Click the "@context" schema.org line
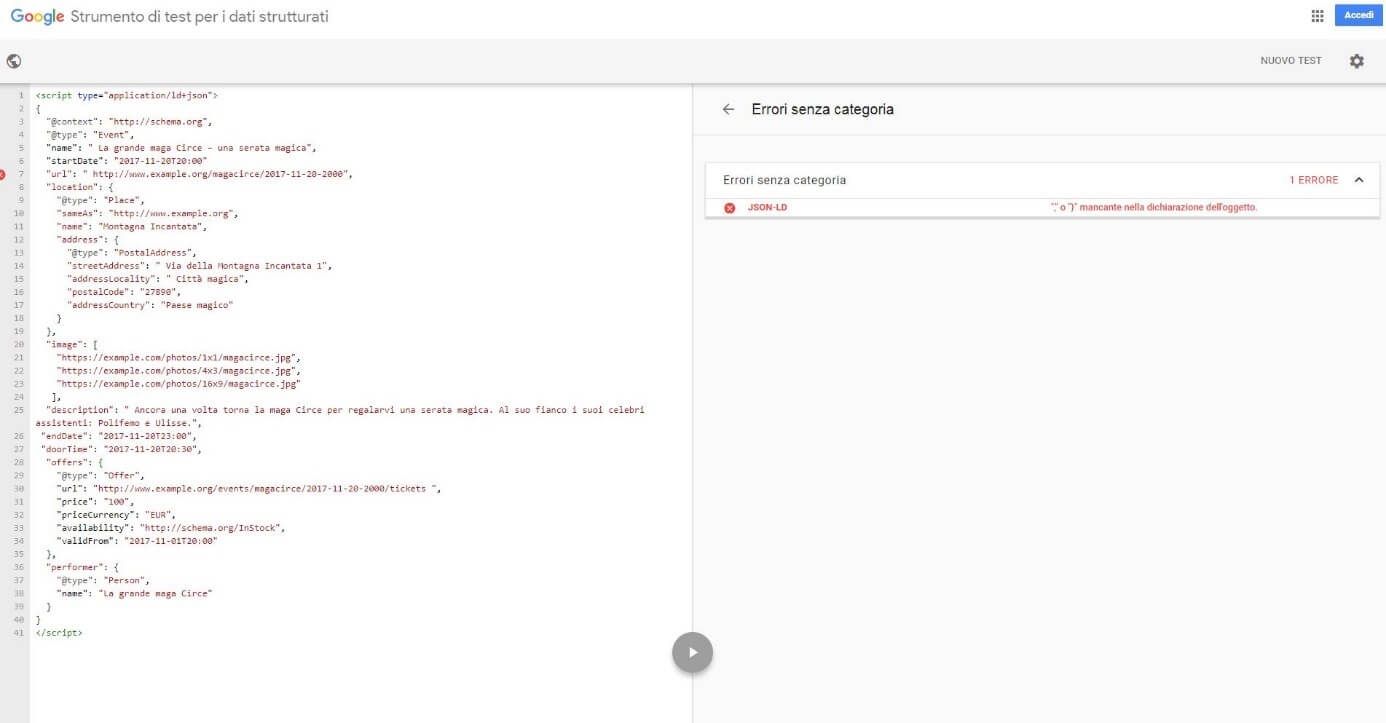The height and width of the screenshot is (723, 1386). click(129, 121)
